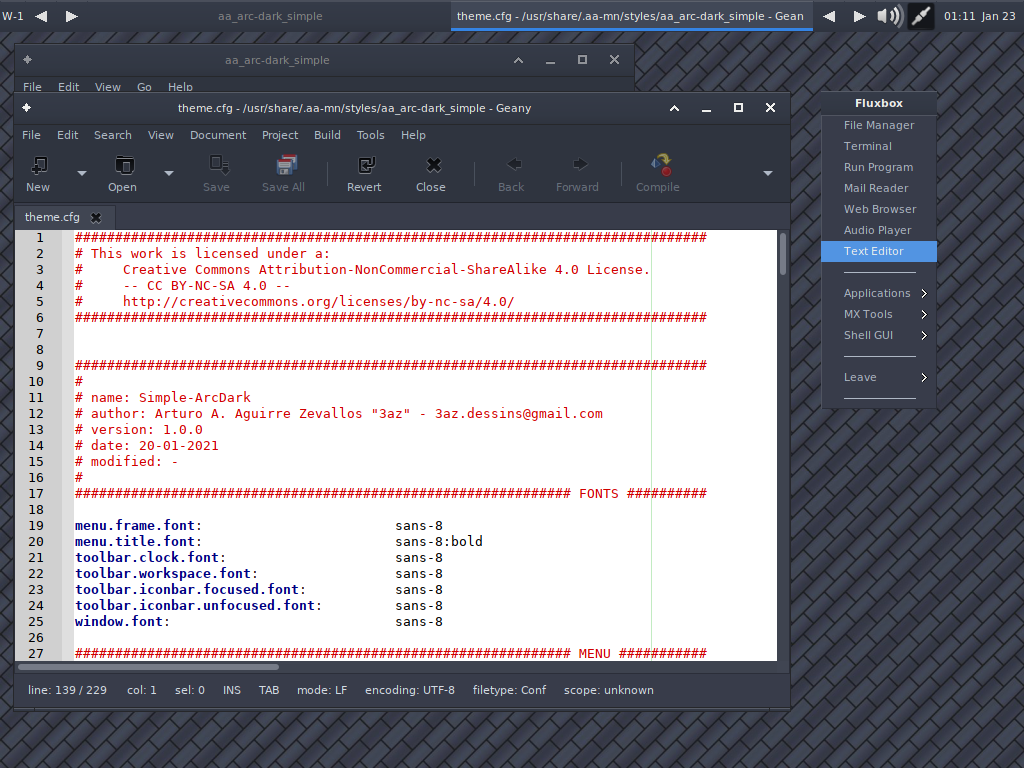Image resolution: width=1024 pixels, height=768 pixels.
Task: Click the clock showing 01:11 Jan 23
Action: pos(980,16)
